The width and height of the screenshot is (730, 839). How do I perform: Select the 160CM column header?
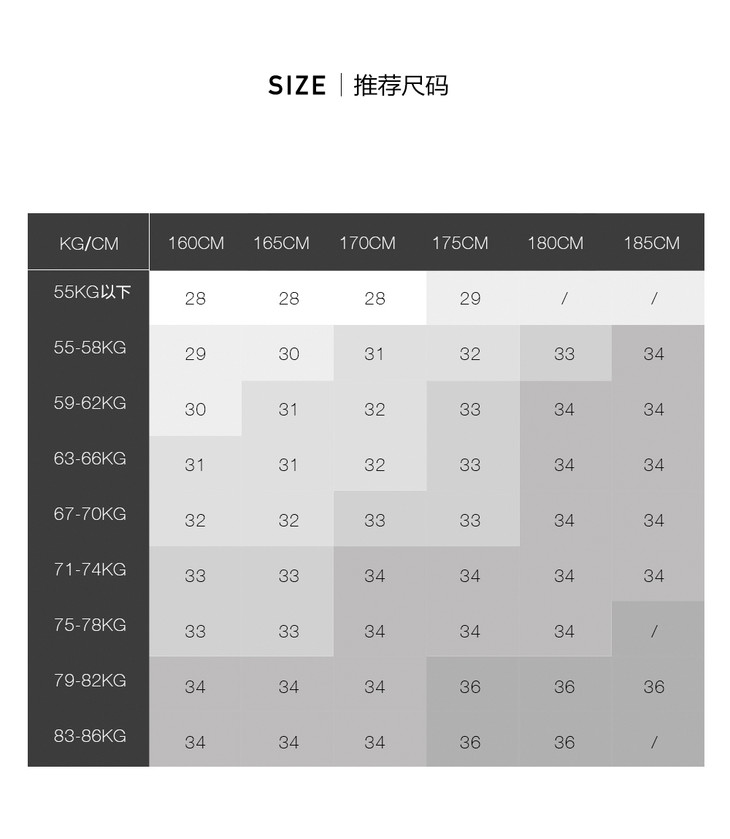coord(196,243)
